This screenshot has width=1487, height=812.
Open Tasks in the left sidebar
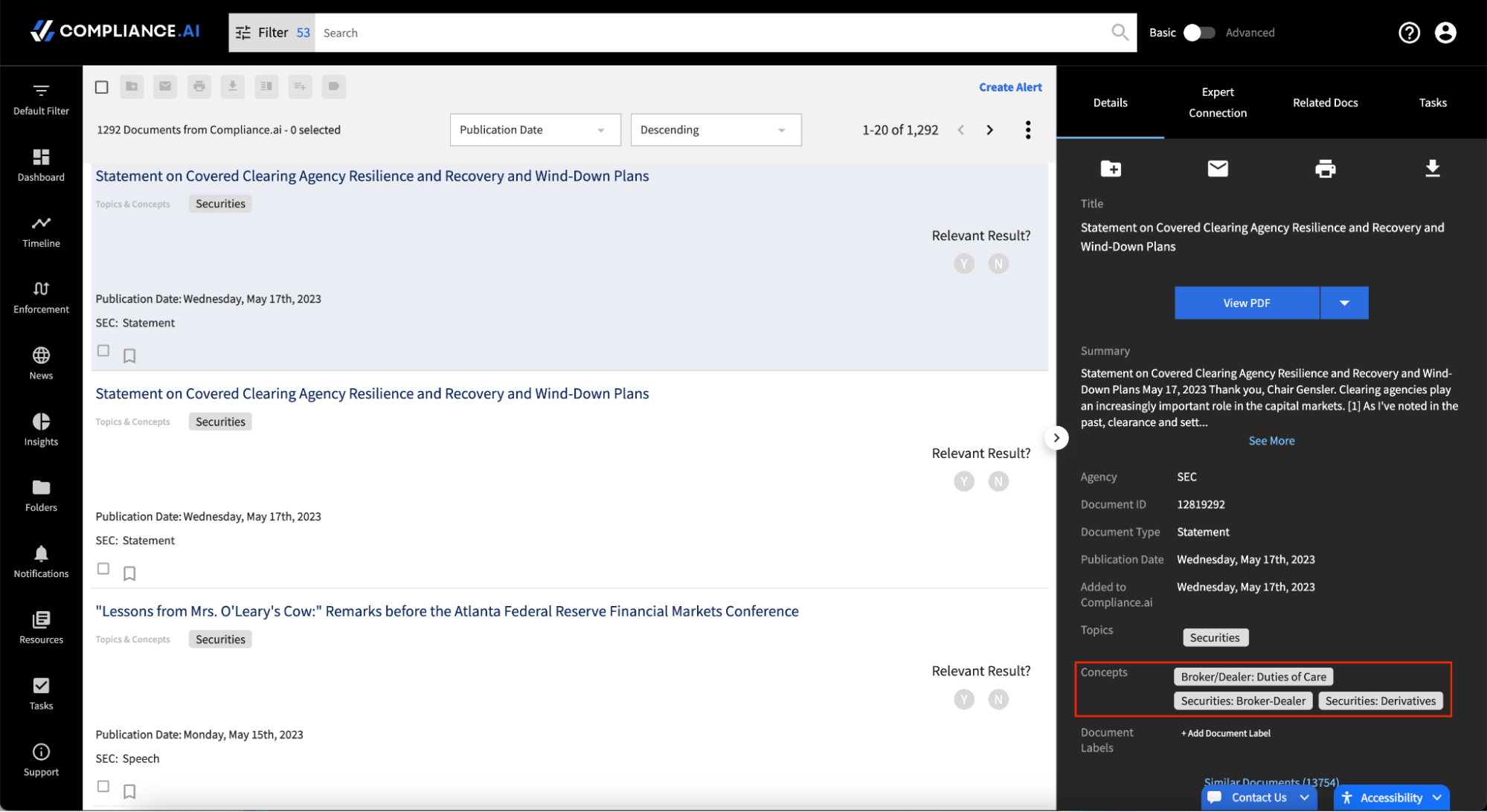point(41,694)
